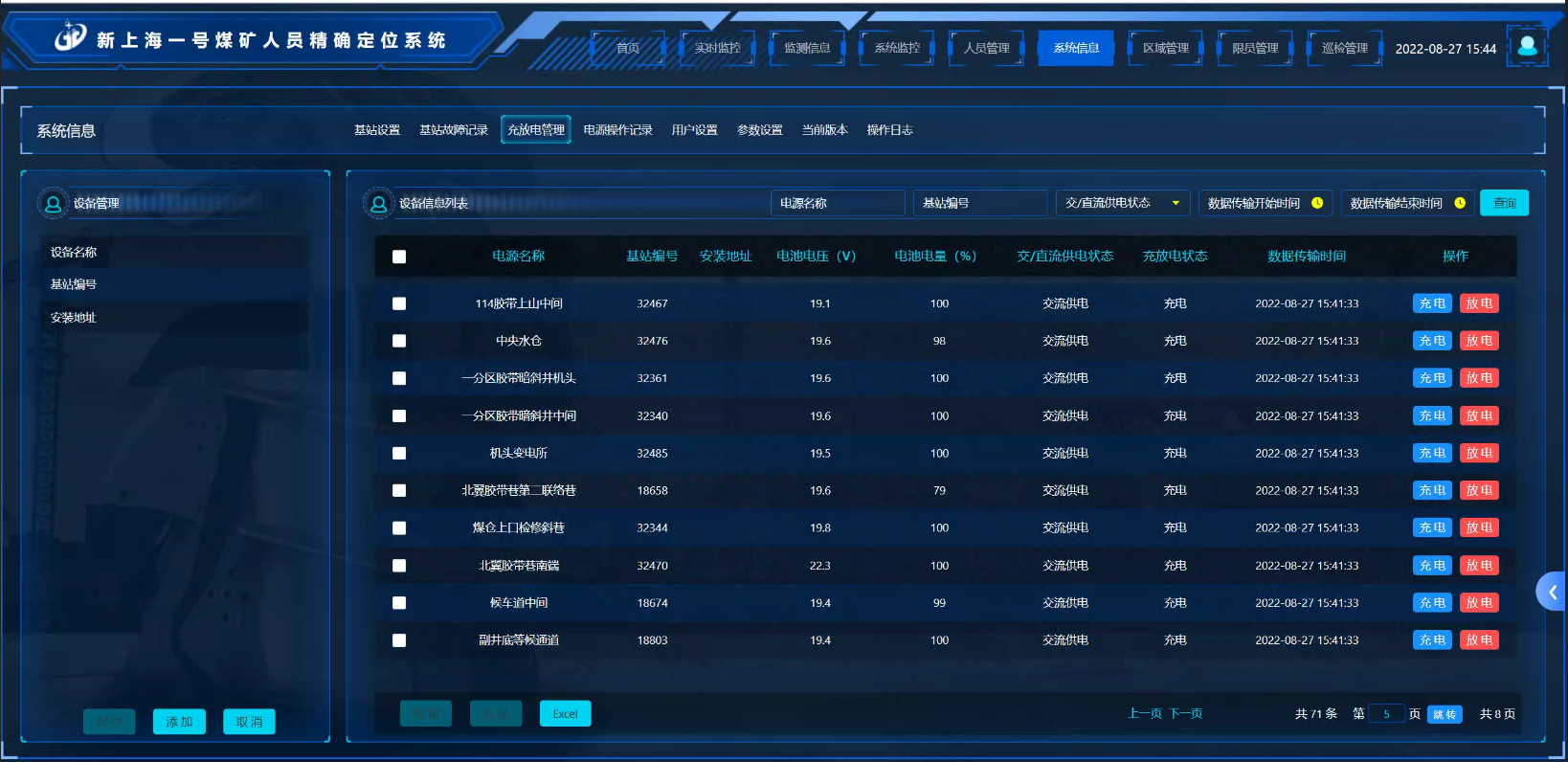
Task: Go to 下一页 in pagination
Action: click(1185, 714)
